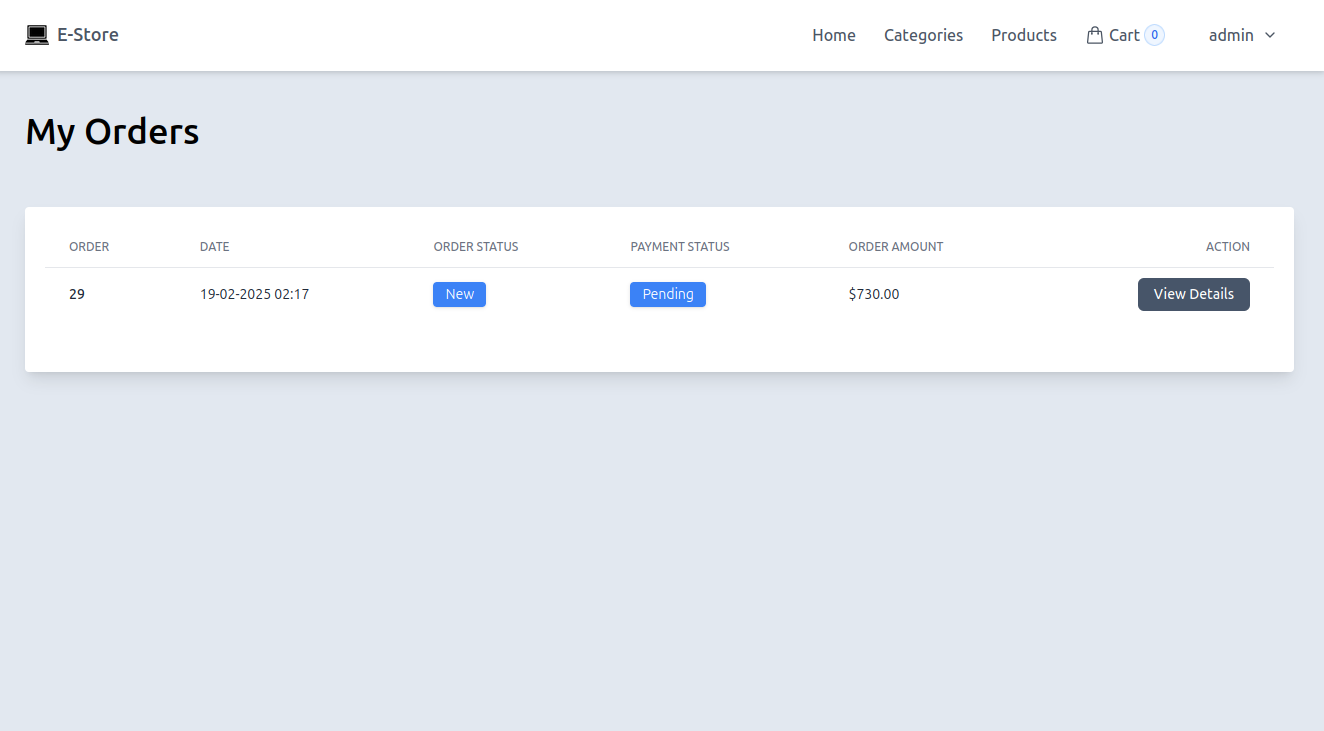Click the cart item count badge
Viewport: 1324px width, 731px height.
(x=1154, y=35)
